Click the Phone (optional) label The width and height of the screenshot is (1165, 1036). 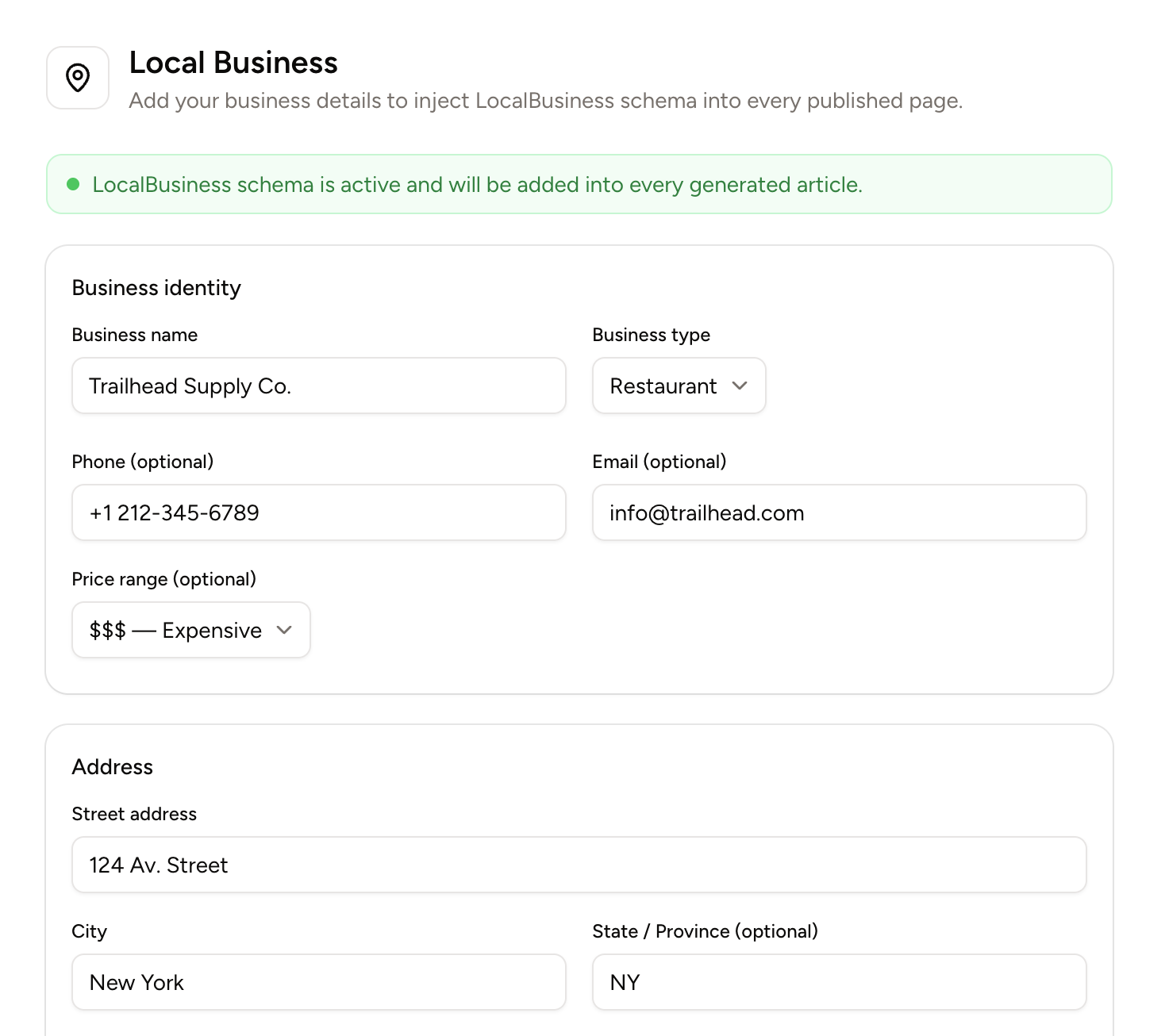point(143,462)
